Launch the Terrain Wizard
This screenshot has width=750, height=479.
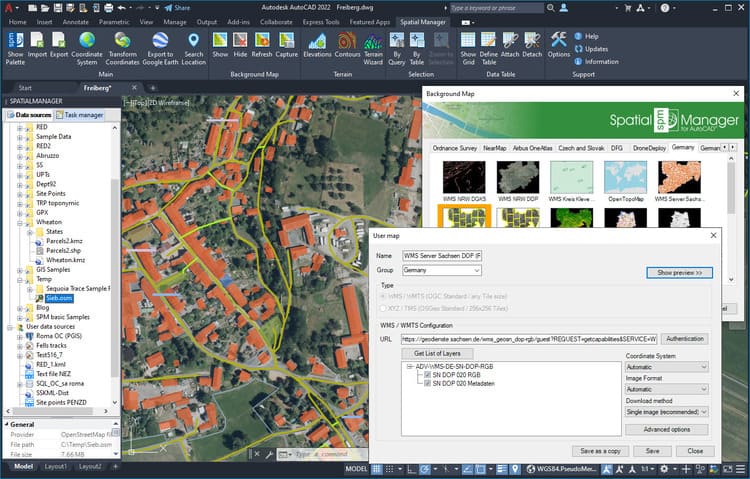click(x=374, y=46)
